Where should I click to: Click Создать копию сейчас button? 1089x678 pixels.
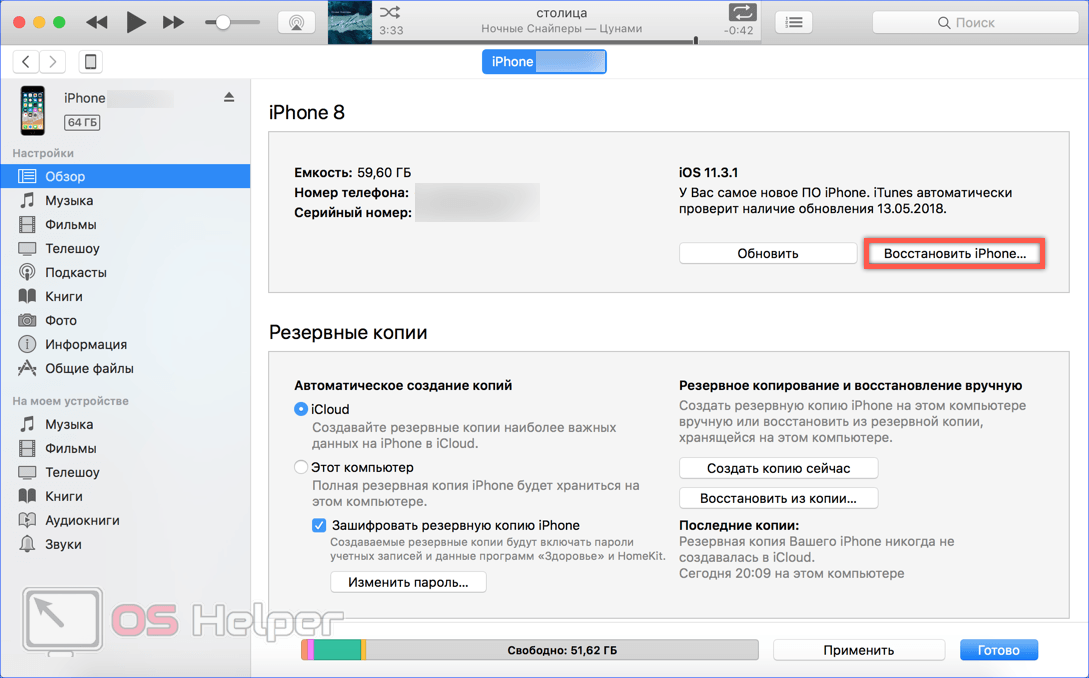pyautogui.click(x=779, y=468)
